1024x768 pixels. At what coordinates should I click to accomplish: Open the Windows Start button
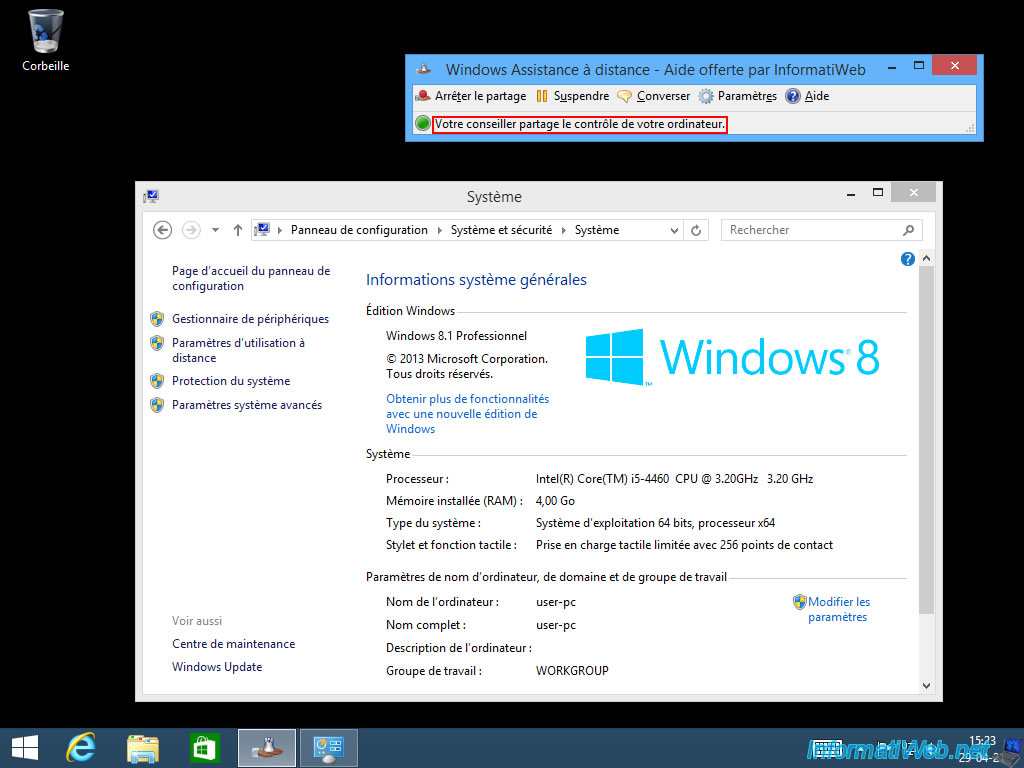[x=25, y=748]
